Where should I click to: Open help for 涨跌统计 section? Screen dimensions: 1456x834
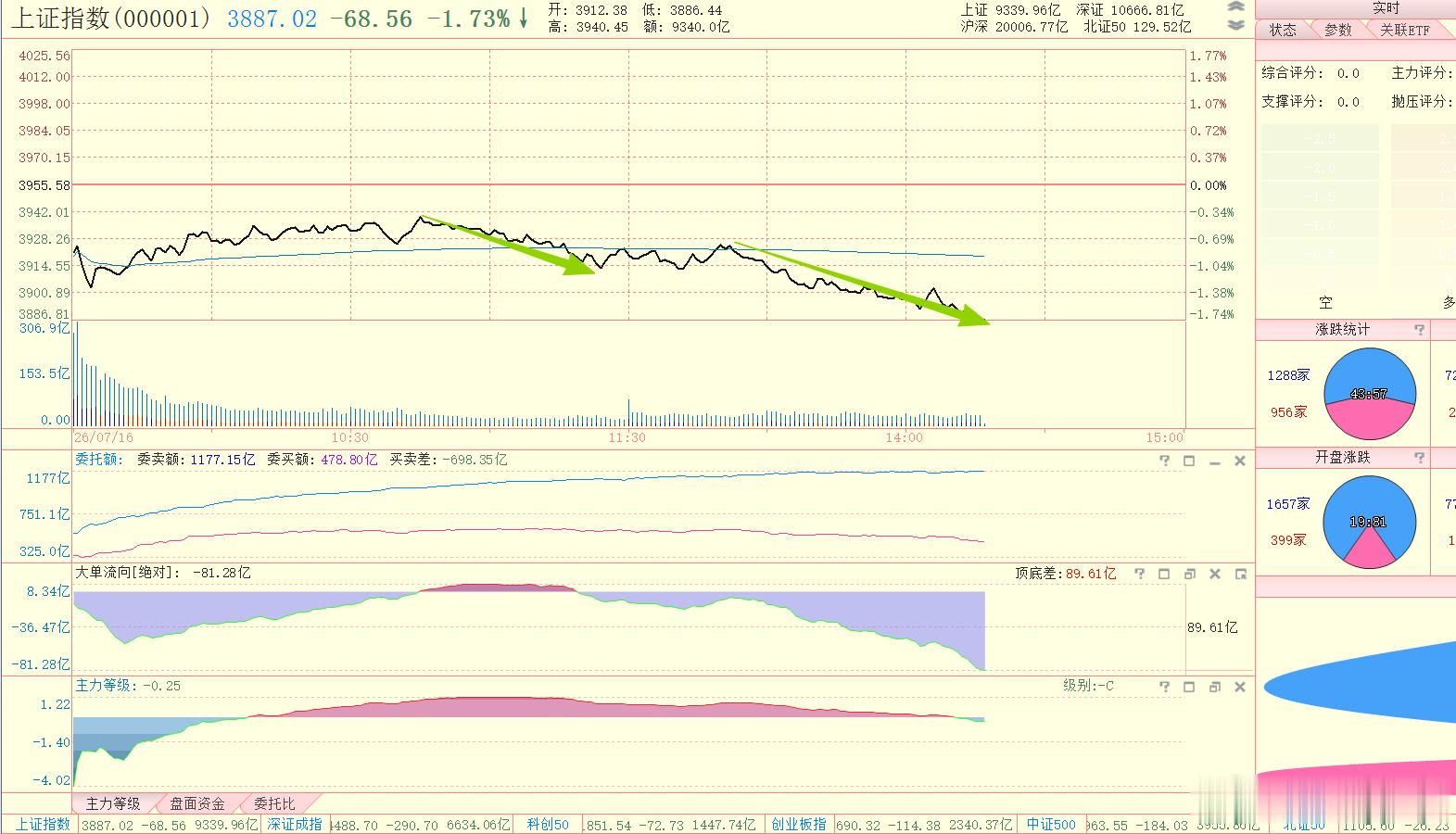click(1419, 330)
